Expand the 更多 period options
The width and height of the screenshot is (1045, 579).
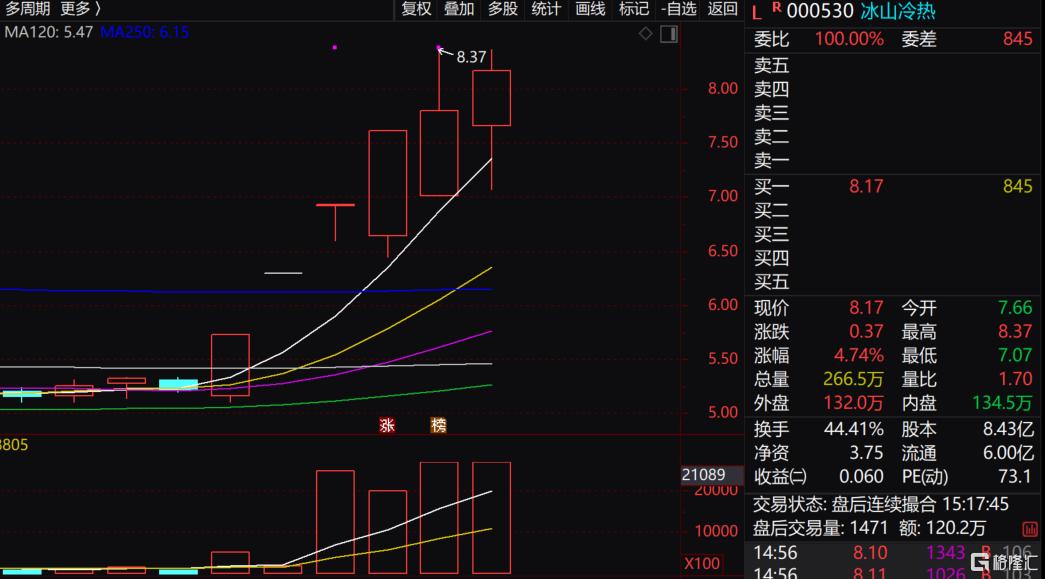click(81, 9)
